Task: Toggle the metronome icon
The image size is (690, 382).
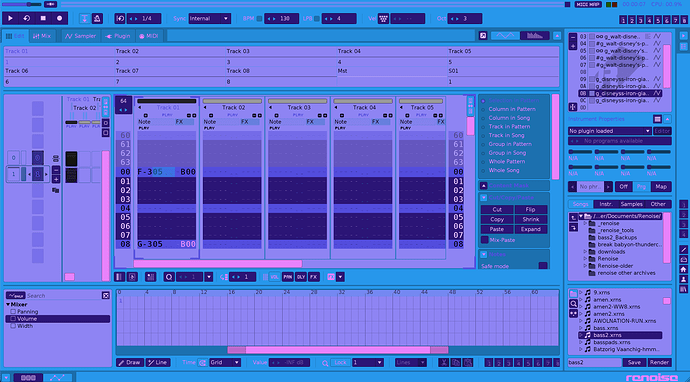Action: coord(97,18)
